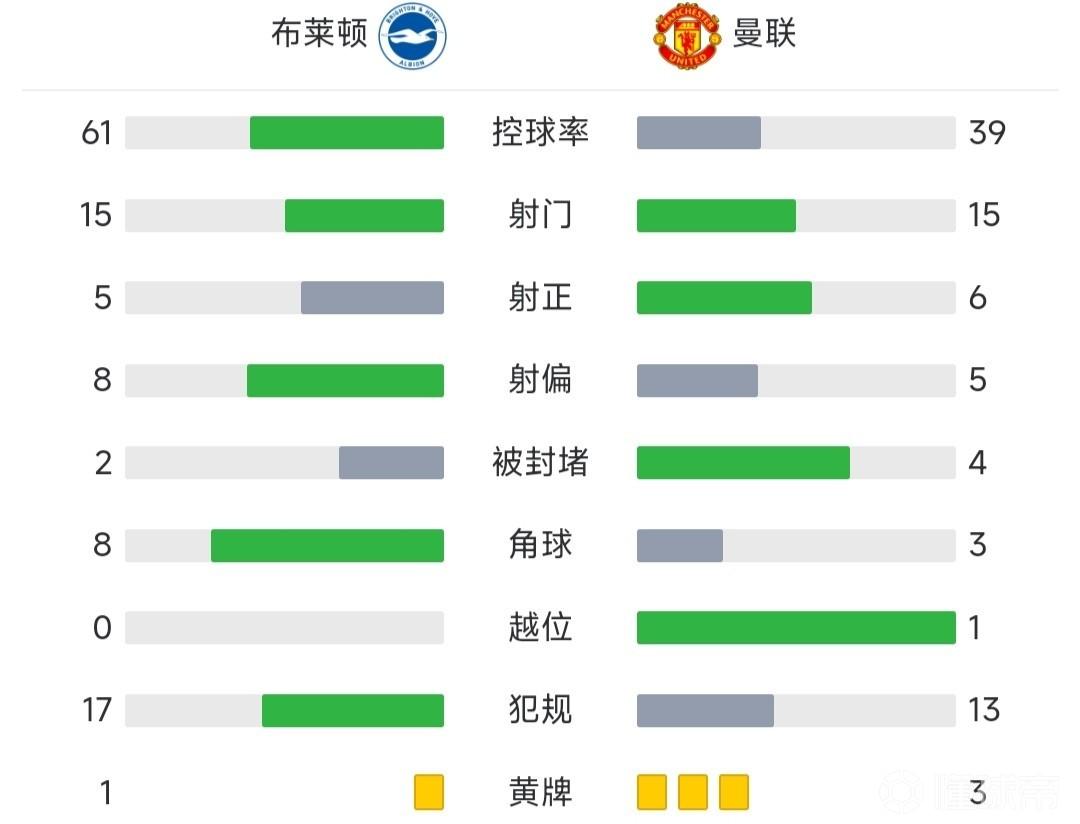Screen dimensions: 1080x824
Task: Click the 黄牌 stat label
Action: point(540,792)
